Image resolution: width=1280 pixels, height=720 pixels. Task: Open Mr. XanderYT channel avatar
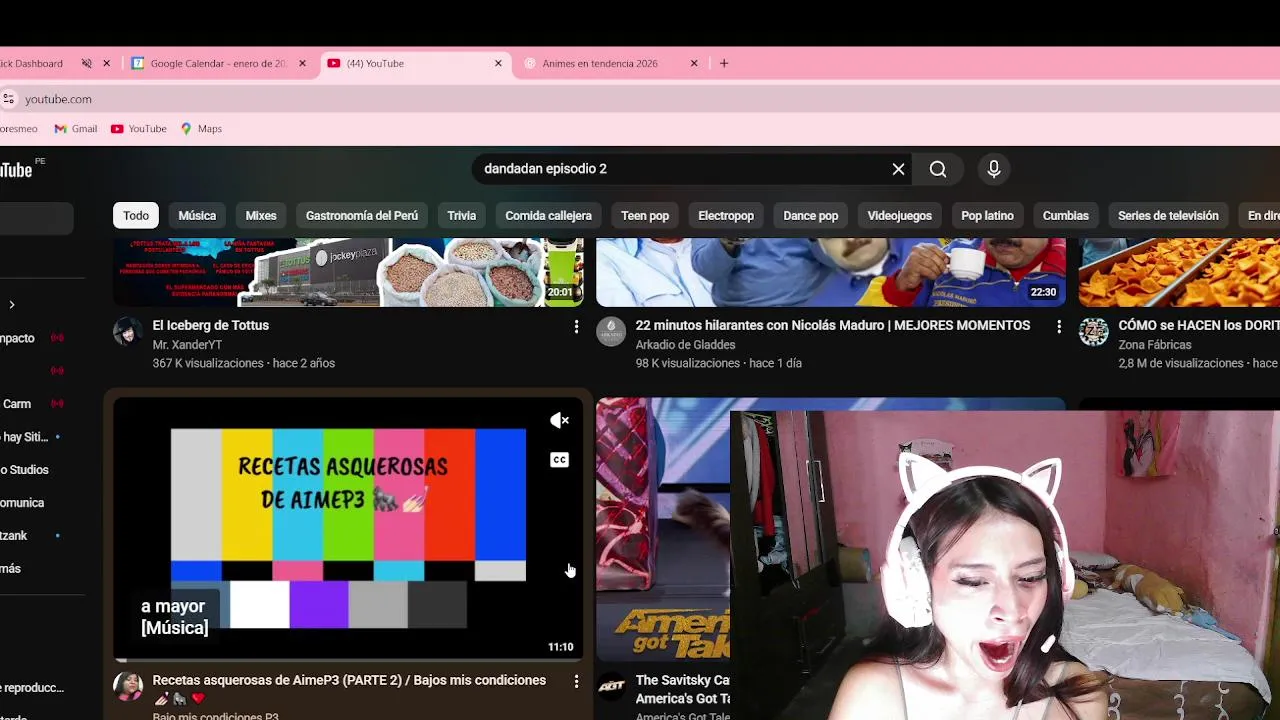(128, 332)
